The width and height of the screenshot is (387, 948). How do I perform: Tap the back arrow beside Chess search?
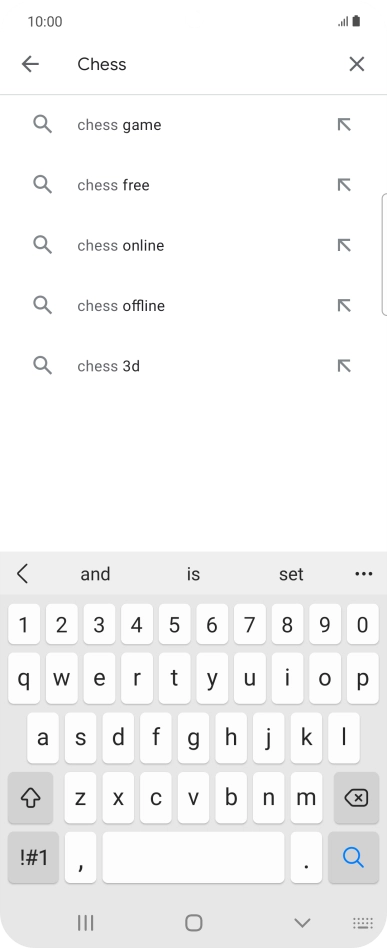pyautogui.click(x=30, y=64)
